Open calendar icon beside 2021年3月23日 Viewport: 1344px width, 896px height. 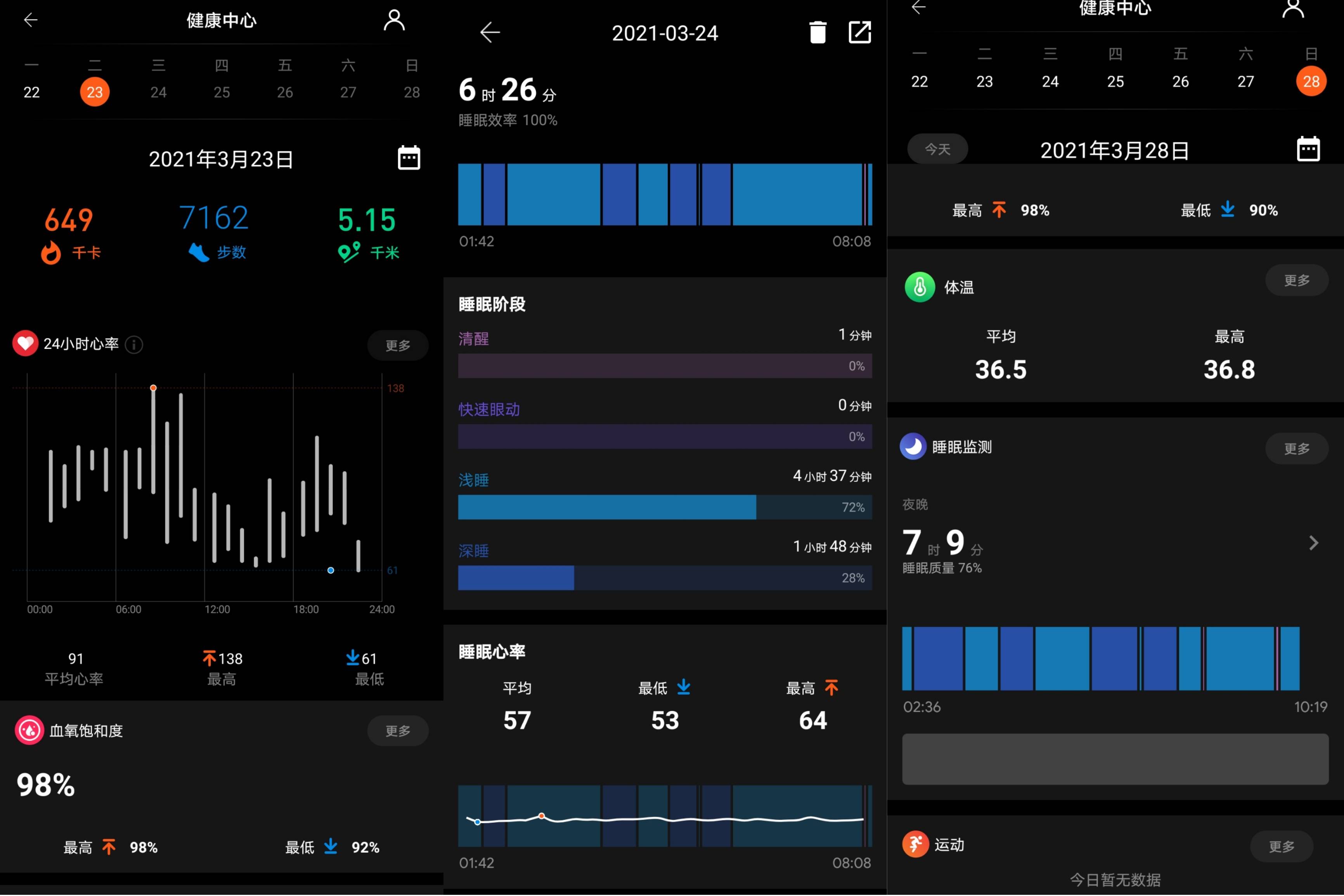(x=409, y=158)
